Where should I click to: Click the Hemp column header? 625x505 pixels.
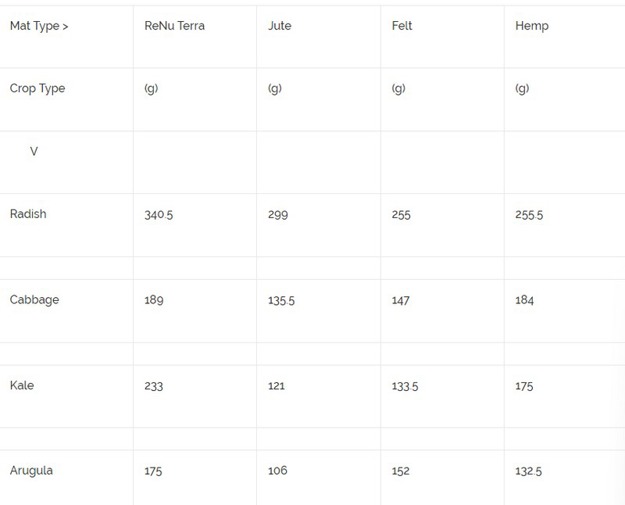click(x=532, y=26)
